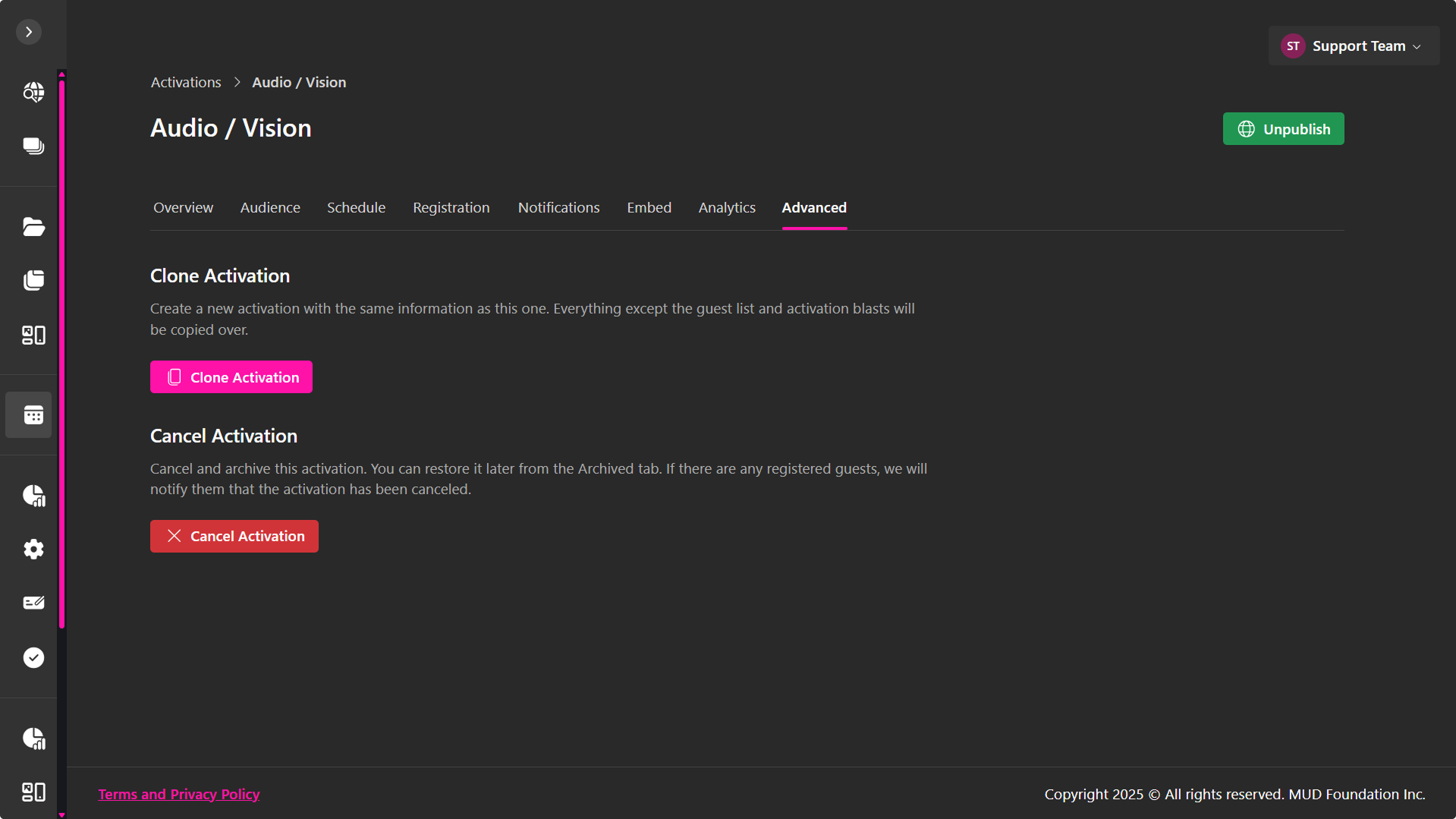Switch to the Overview tab
This screenshot has height=819, width=1456.
[x=183, y=207]
